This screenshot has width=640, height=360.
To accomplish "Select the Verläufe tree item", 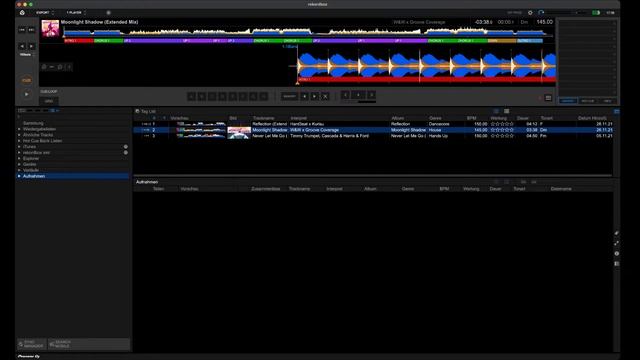I will [31, 170].
